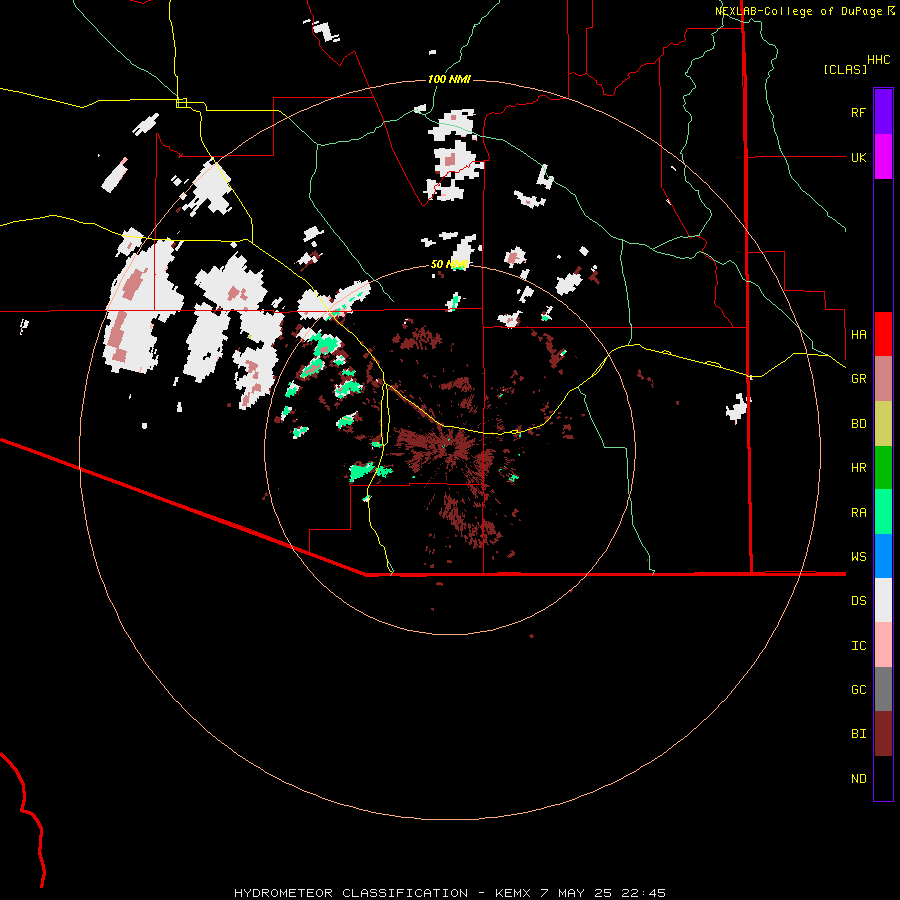
Task: Click the GR legend label
Action: [x=858, y=378]
